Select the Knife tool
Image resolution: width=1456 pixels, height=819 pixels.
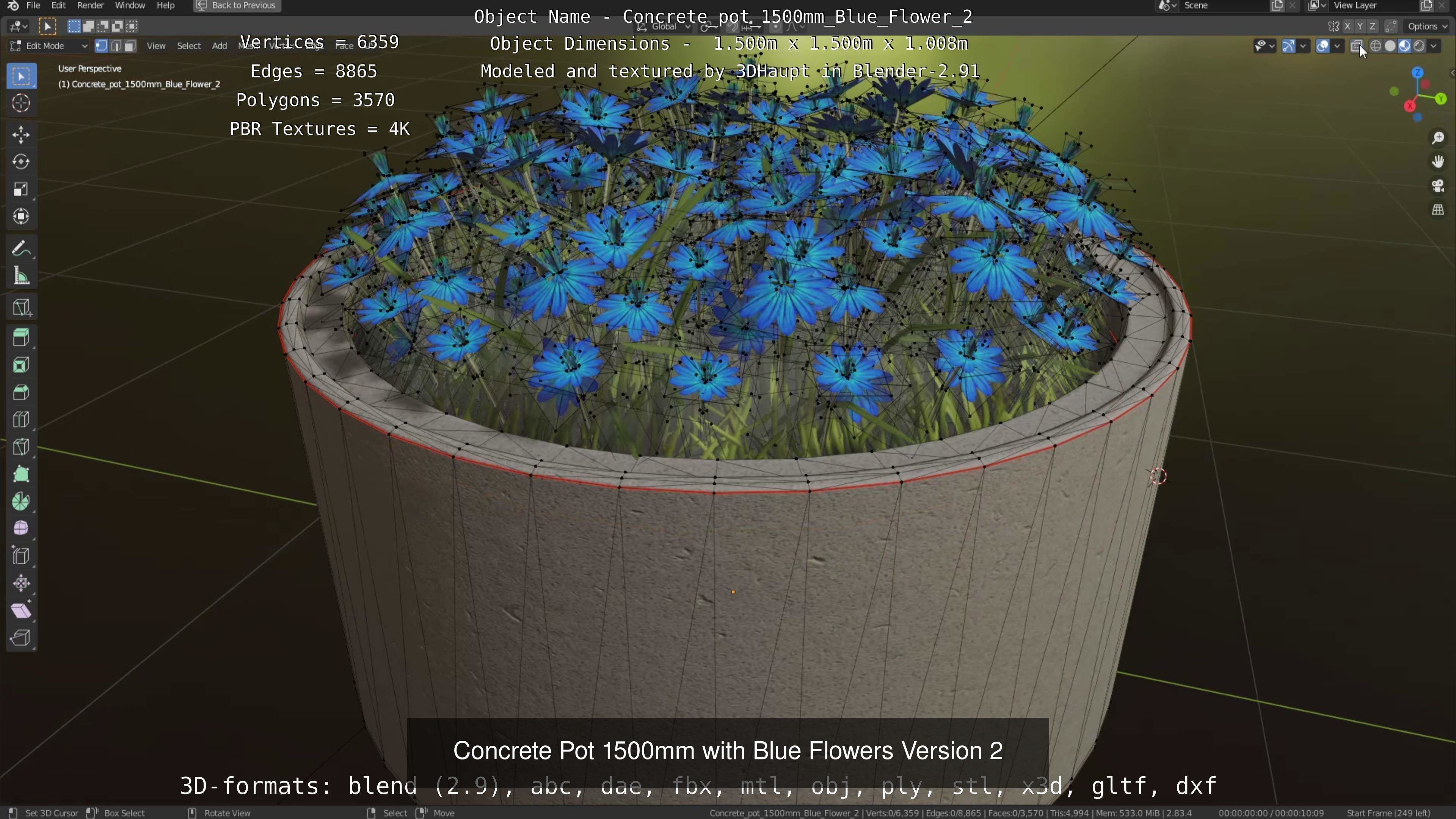pos(22,447)
